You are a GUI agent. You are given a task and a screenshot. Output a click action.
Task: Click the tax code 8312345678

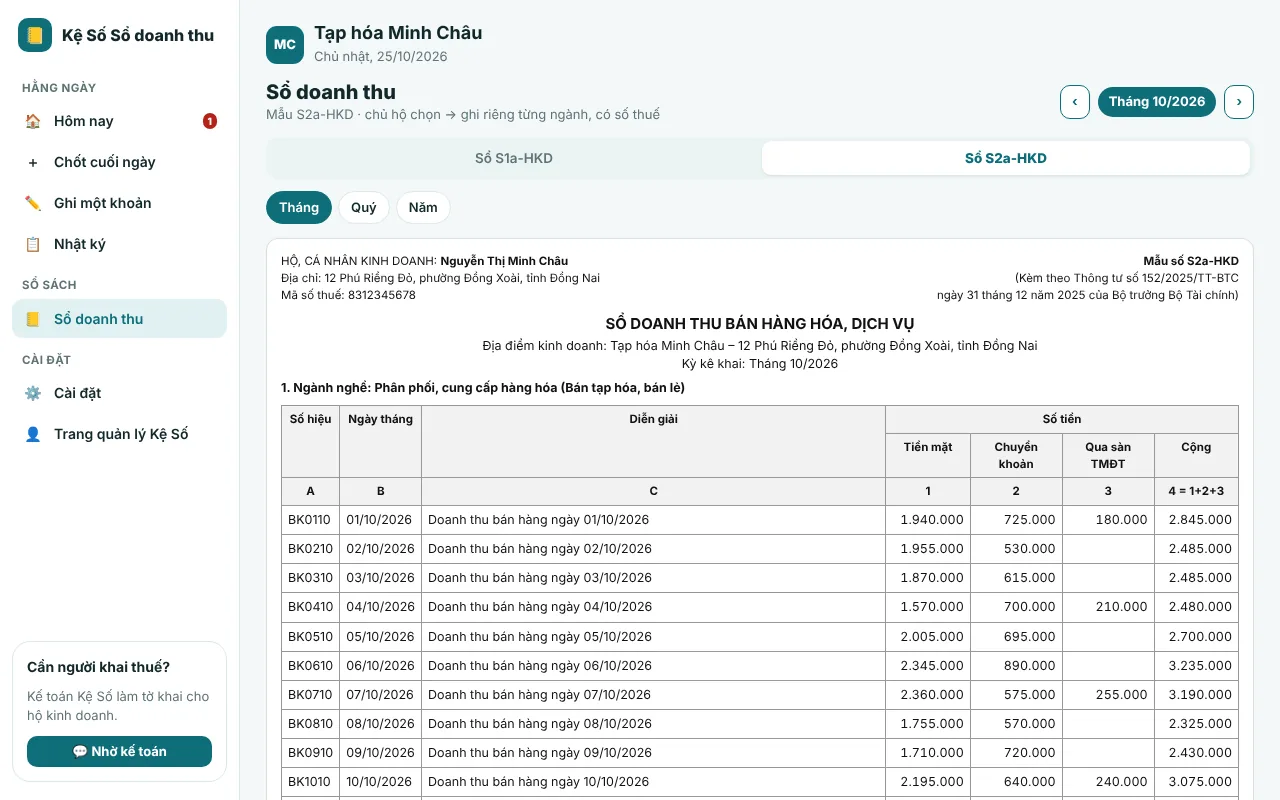point(381,295)
